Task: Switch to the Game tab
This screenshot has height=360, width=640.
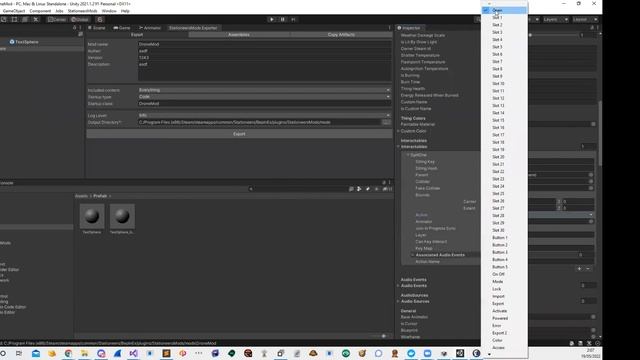Action: [122, 28]
